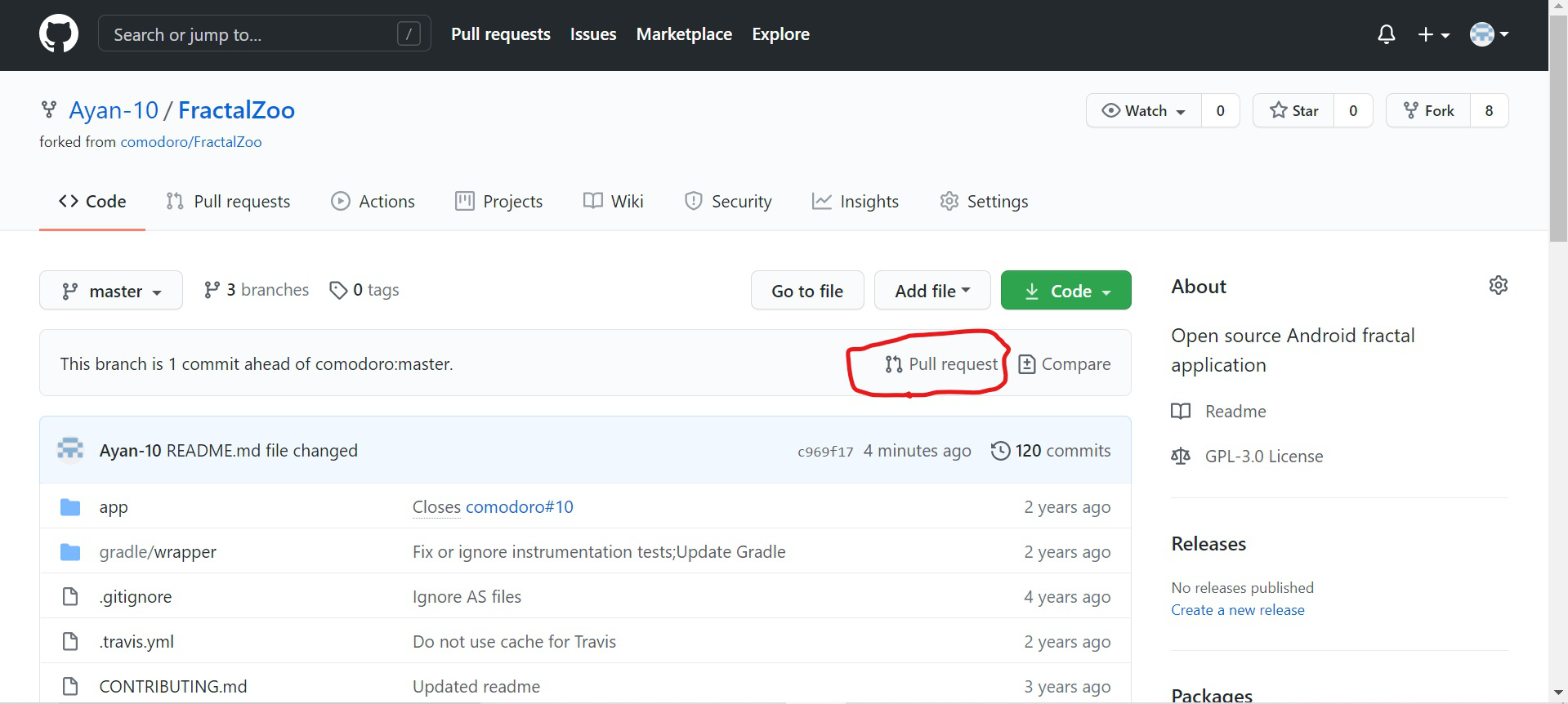Click the Ayan-10 commit author avatar
The width and height of the screenshot is (1568, 704).
tap(70, 450)
